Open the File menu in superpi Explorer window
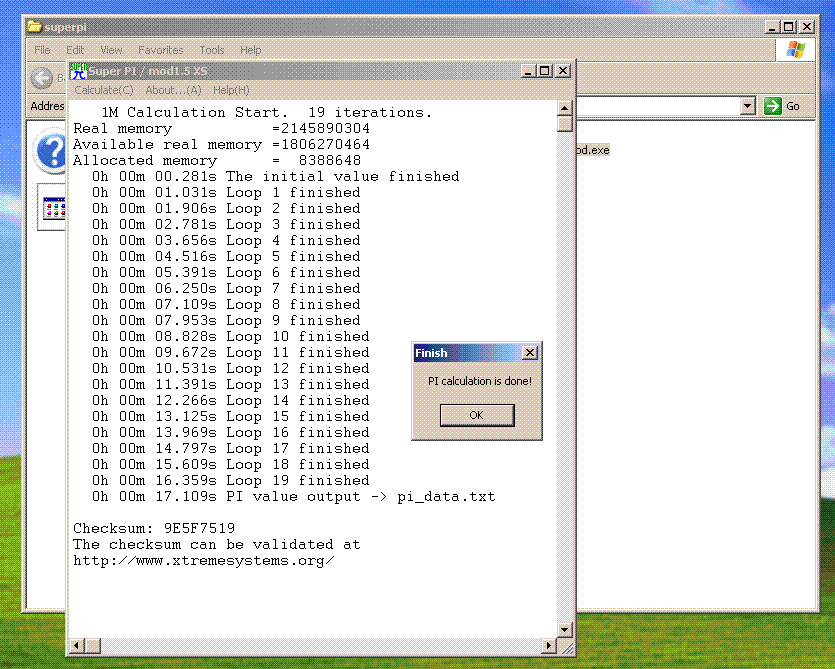 pos(42,50)
